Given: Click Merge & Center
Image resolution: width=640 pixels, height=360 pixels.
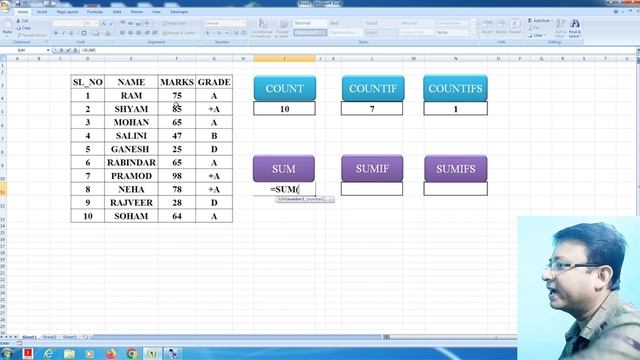Looking at the screenshot, I should (180, 33).
